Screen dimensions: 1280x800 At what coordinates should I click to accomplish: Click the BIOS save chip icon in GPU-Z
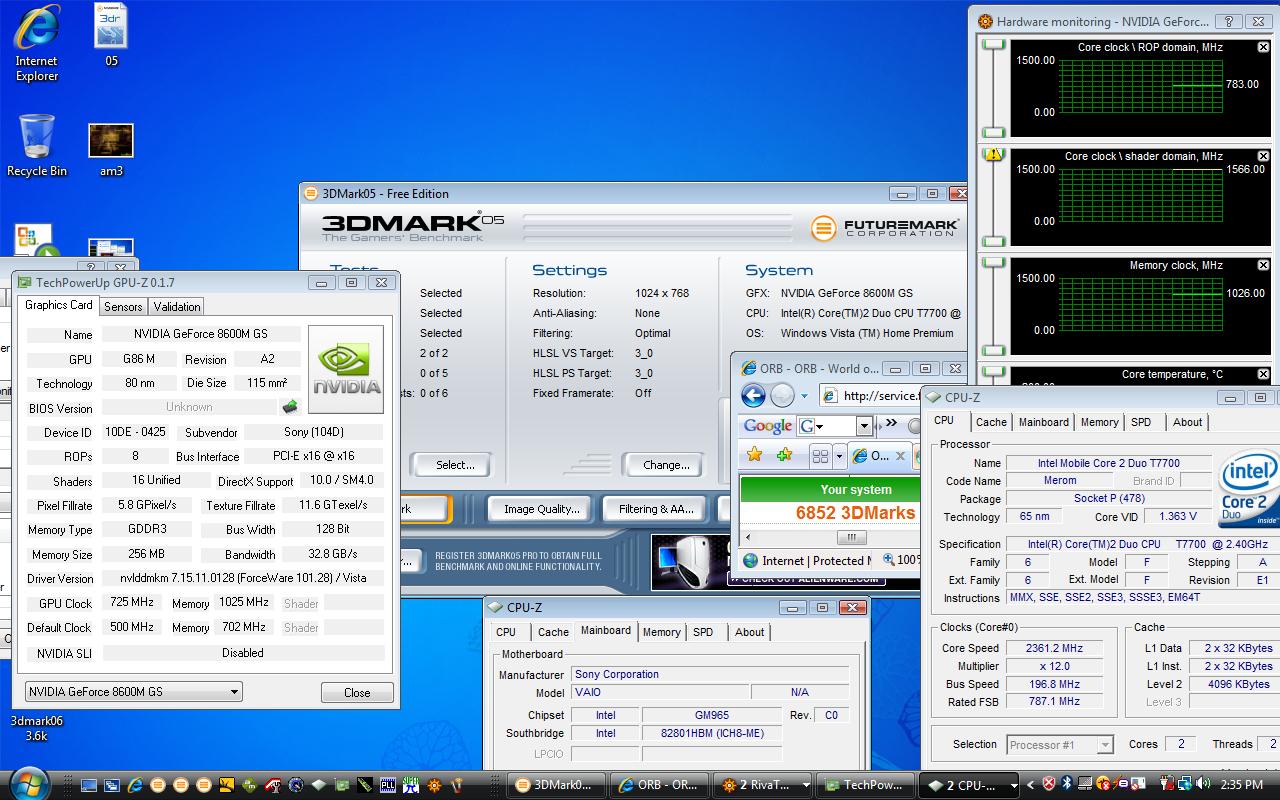[290, 407]
